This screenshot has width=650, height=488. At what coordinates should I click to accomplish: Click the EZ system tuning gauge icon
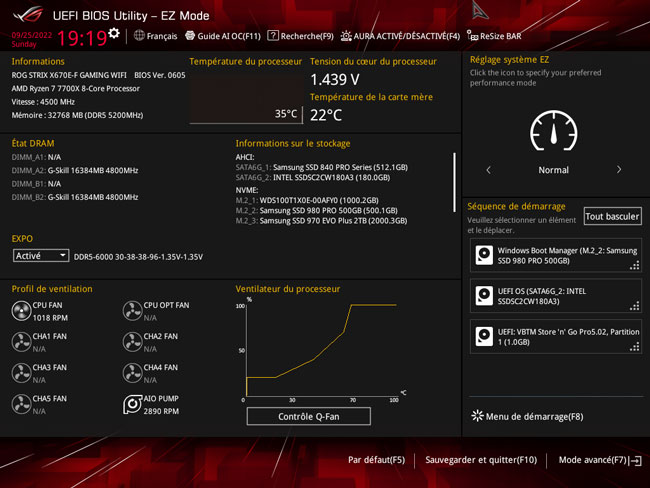click(x=553, y=131)
